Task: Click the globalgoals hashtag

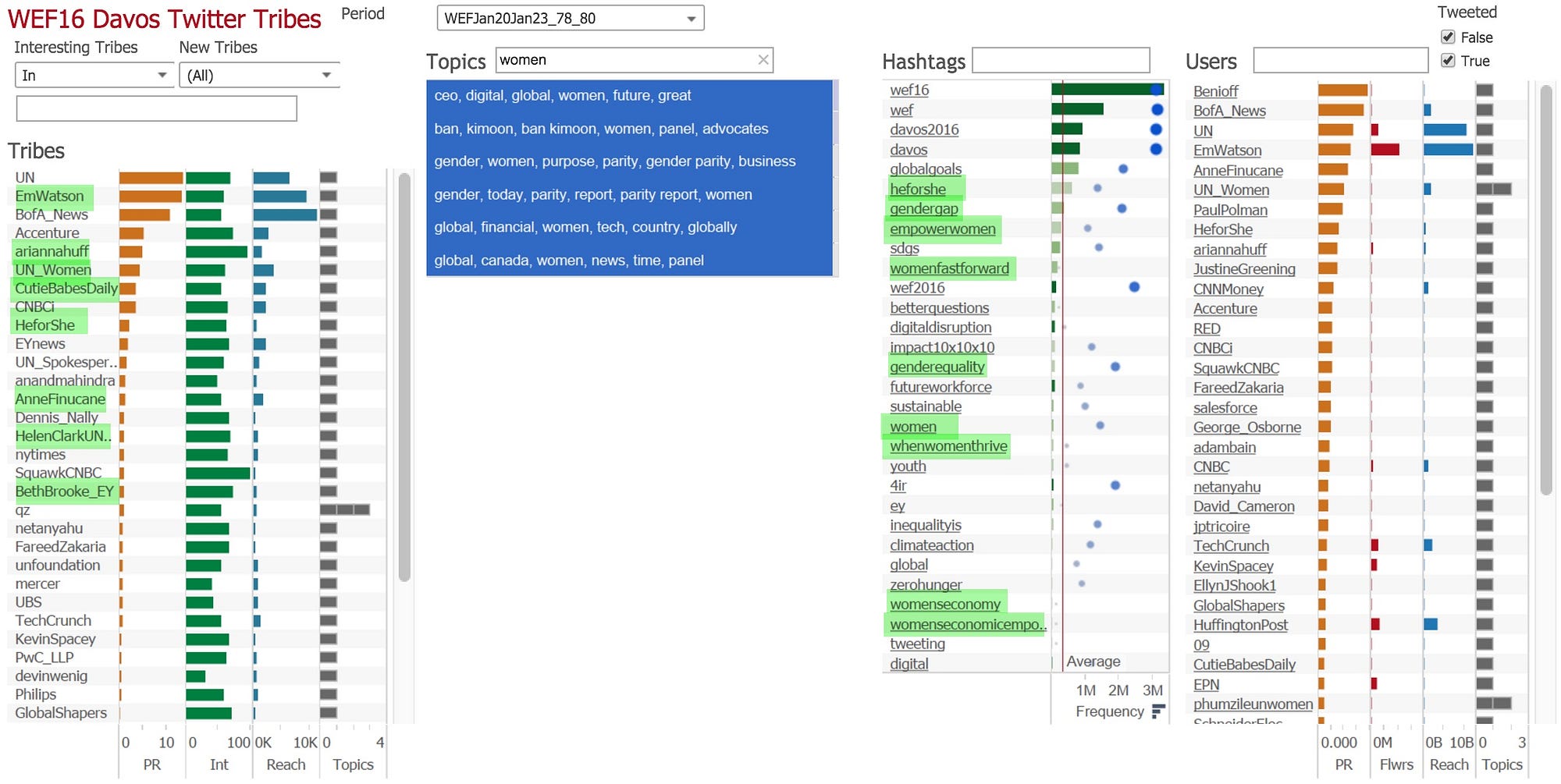Action: click(926, 169)
